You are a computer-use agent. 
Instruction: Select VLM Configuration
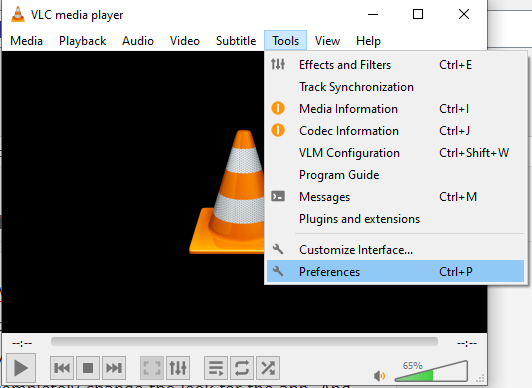pos(396,153)
